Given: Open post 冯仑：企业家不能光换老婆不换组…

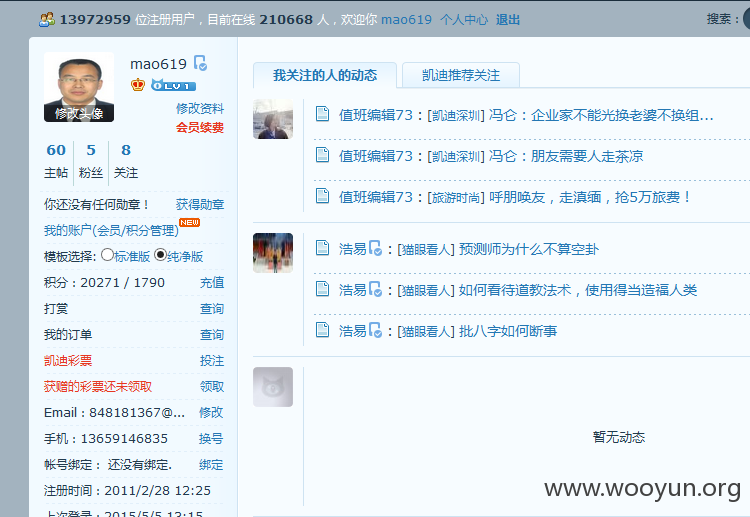Looking at the screenshot, I should (x=601, y=115).
